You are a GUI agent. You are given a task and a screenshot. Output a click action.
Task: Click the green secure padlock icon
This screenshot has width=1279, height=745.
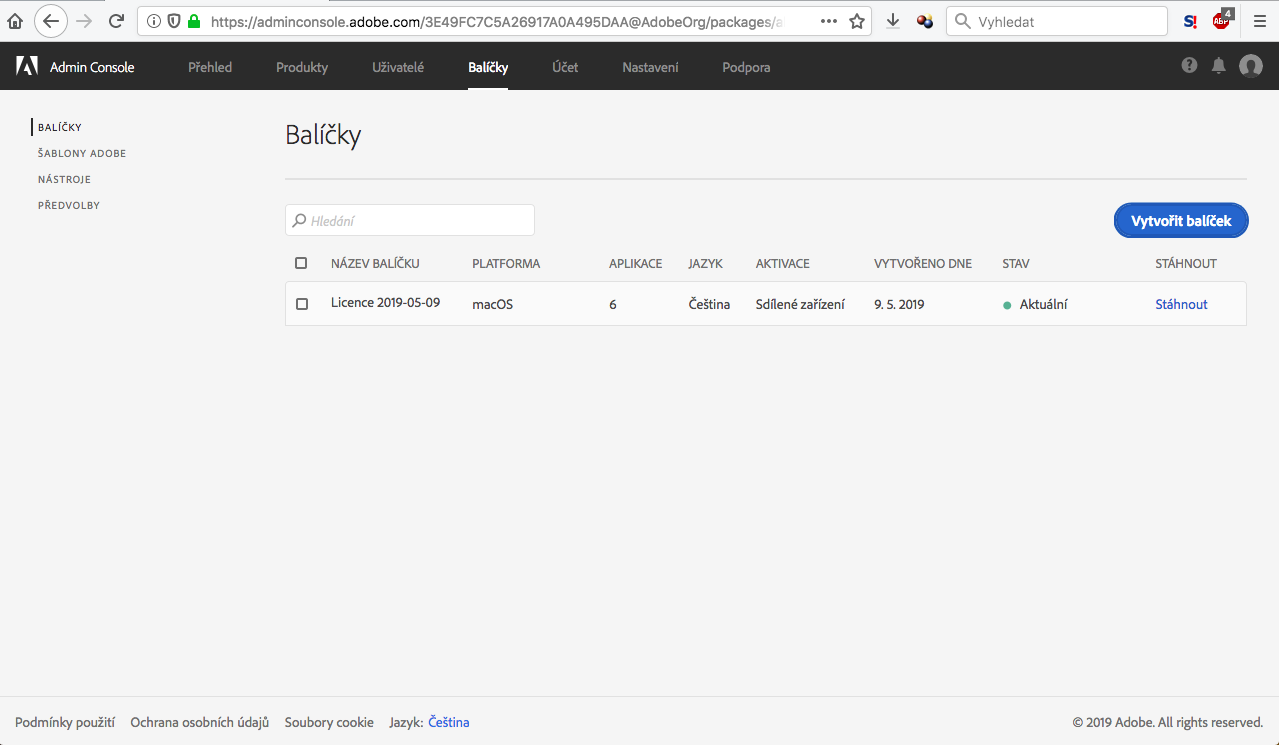click(x=194, y=21)
